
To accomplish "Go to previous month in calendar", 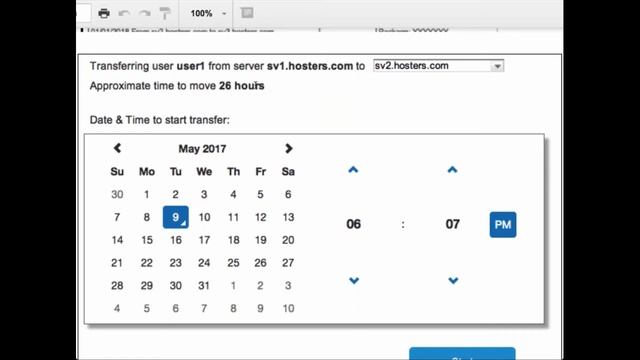I will (x=118, y=148).
